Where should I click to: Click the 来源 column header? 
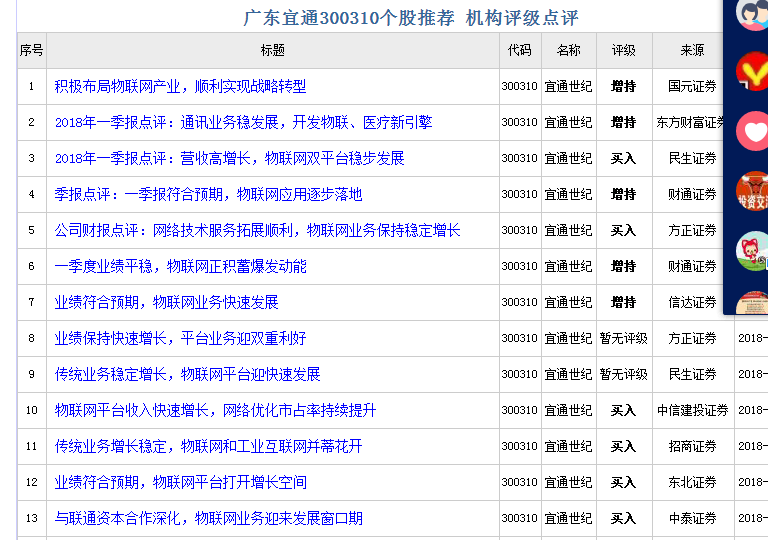coord(692,51)
